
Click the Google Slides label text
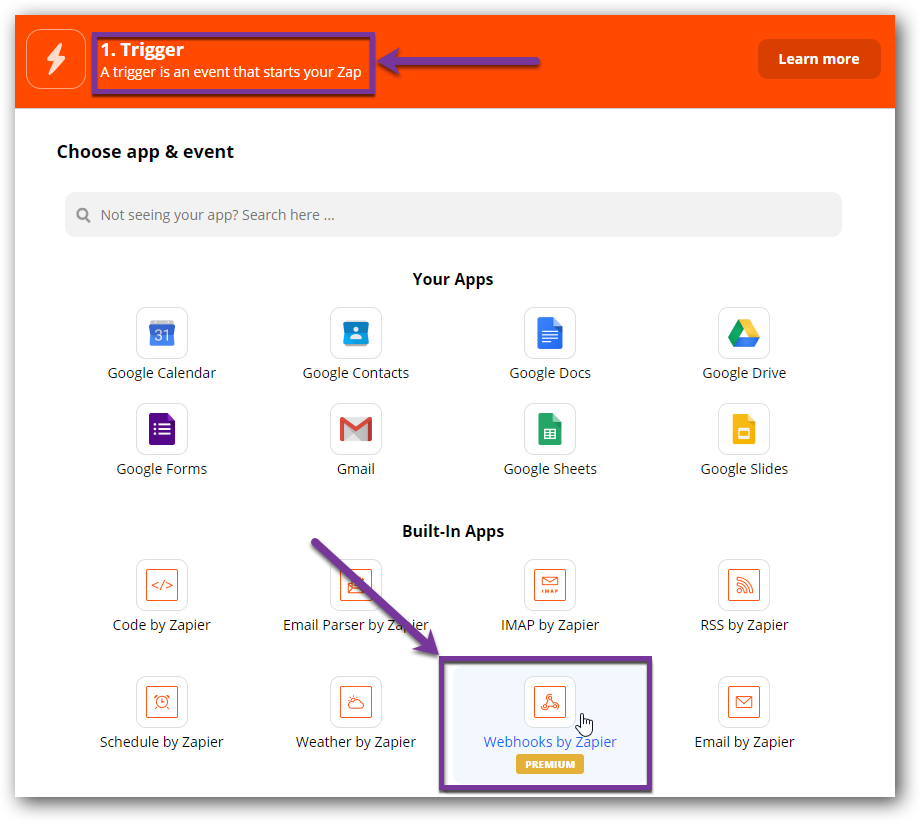coord(744,469)
